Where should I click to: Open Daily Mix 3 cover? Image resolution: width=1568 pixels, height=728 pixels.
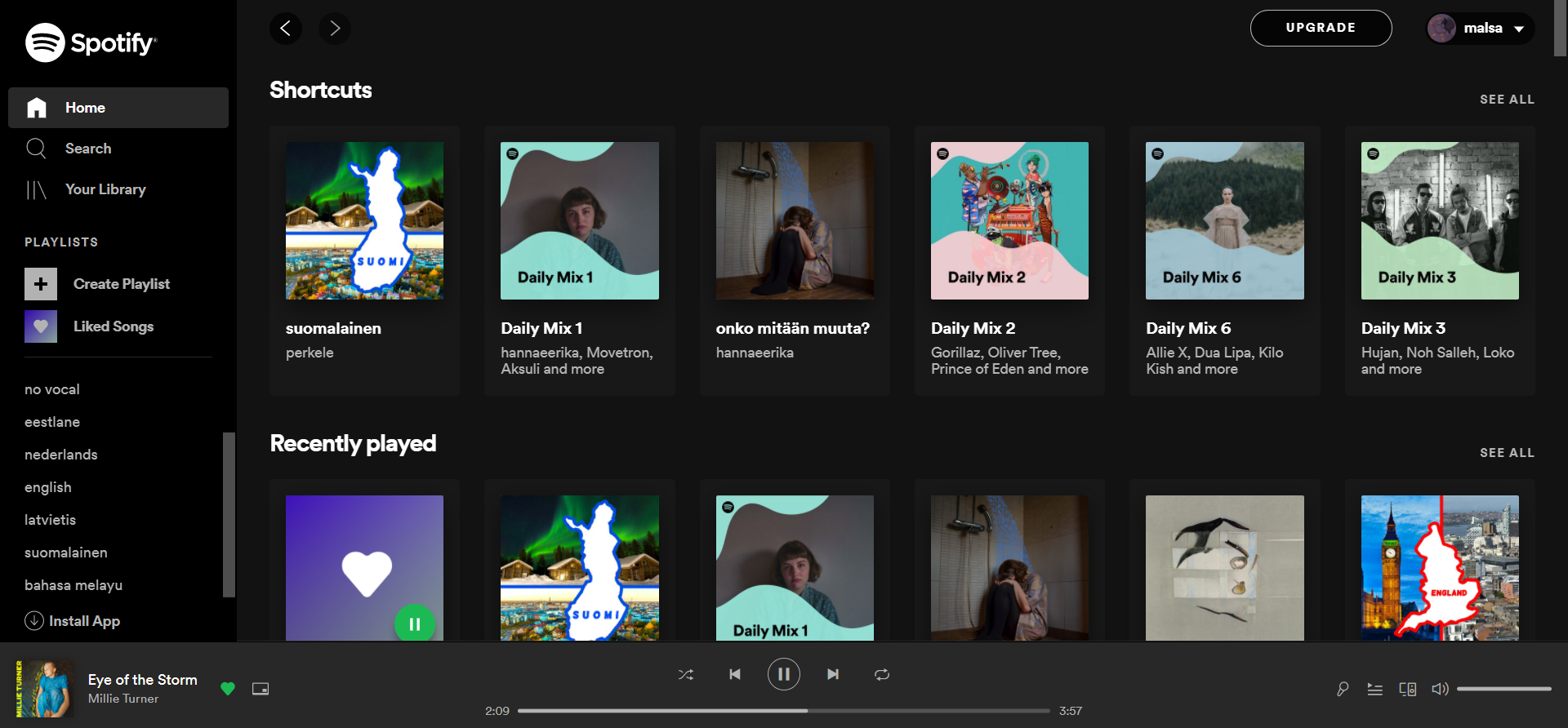pos(1440,220)
